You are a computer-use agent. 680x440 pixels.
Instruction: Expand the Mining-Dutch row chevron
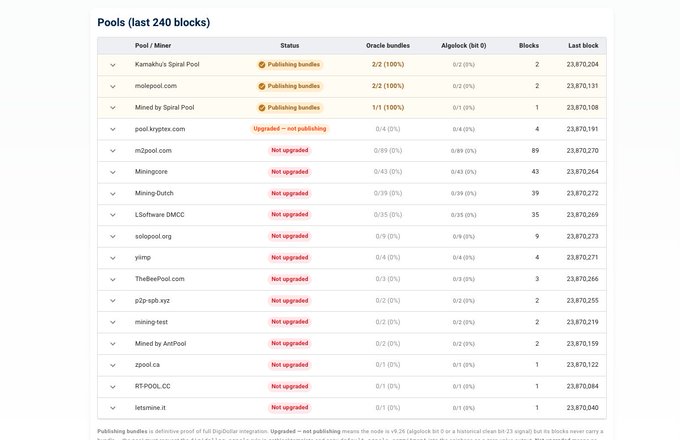113,194
